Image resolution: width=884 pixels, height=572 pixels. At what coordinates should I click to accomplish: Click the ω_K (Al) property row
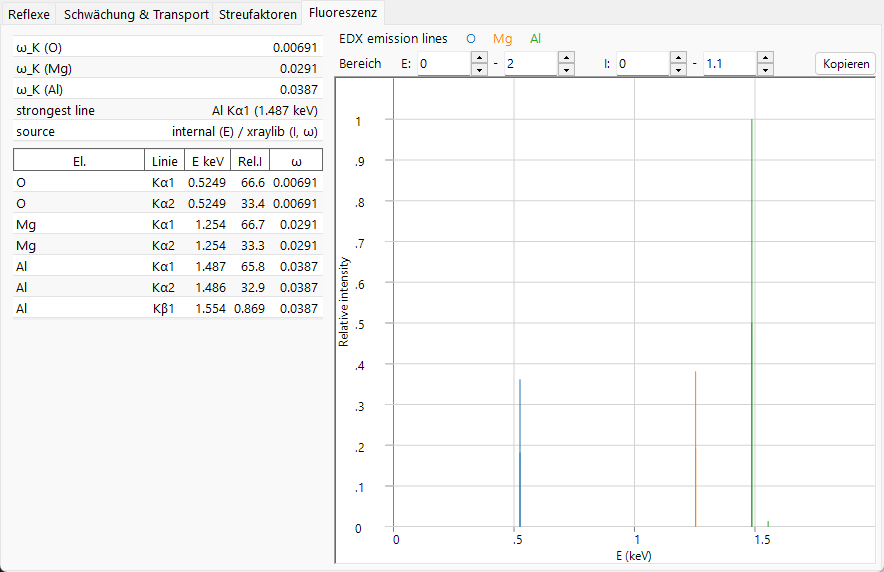(x=167, y=89)
